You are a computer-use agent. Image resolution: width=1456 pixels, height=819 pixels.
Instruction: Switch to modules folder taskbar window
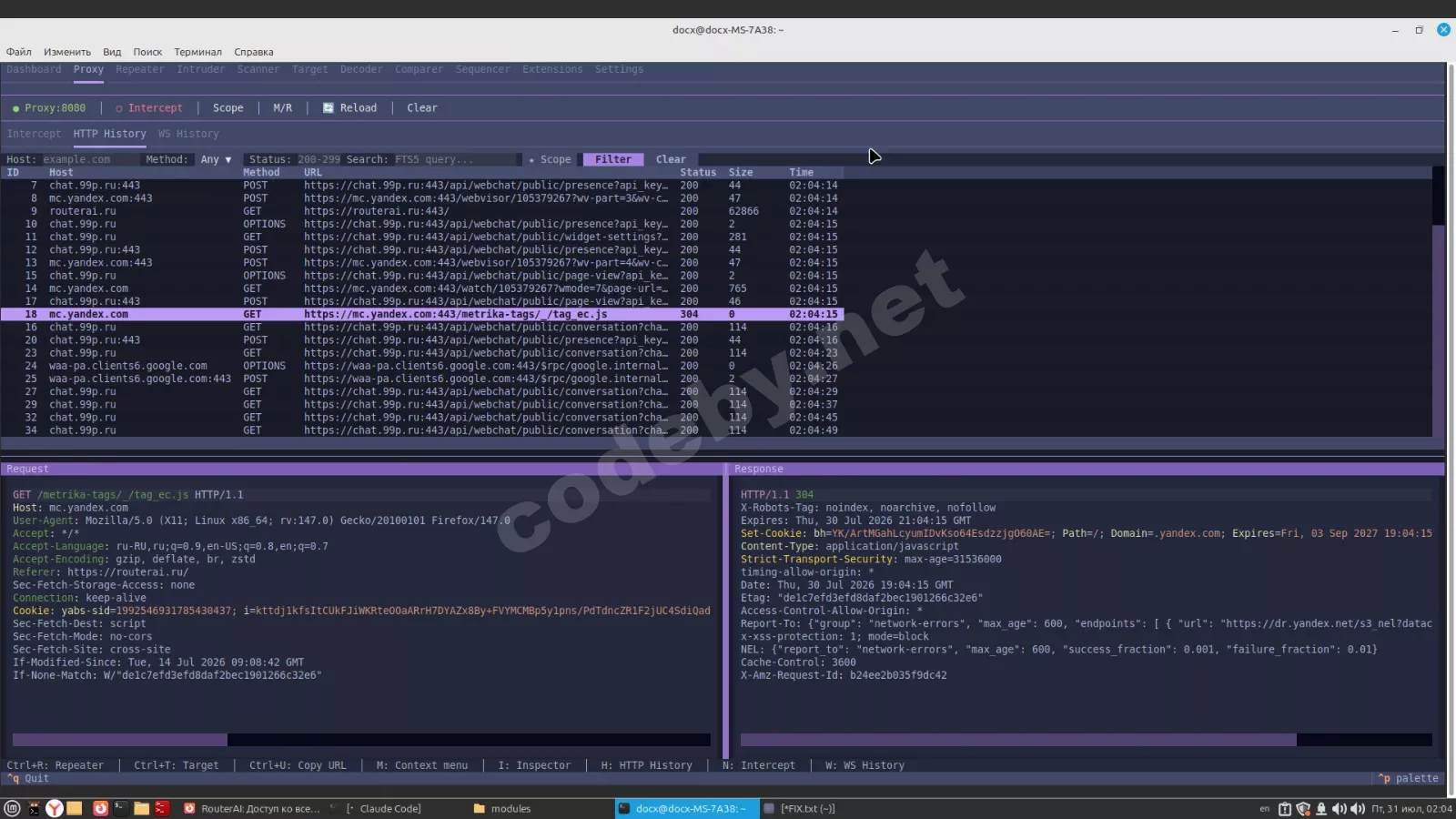point(502,808)
